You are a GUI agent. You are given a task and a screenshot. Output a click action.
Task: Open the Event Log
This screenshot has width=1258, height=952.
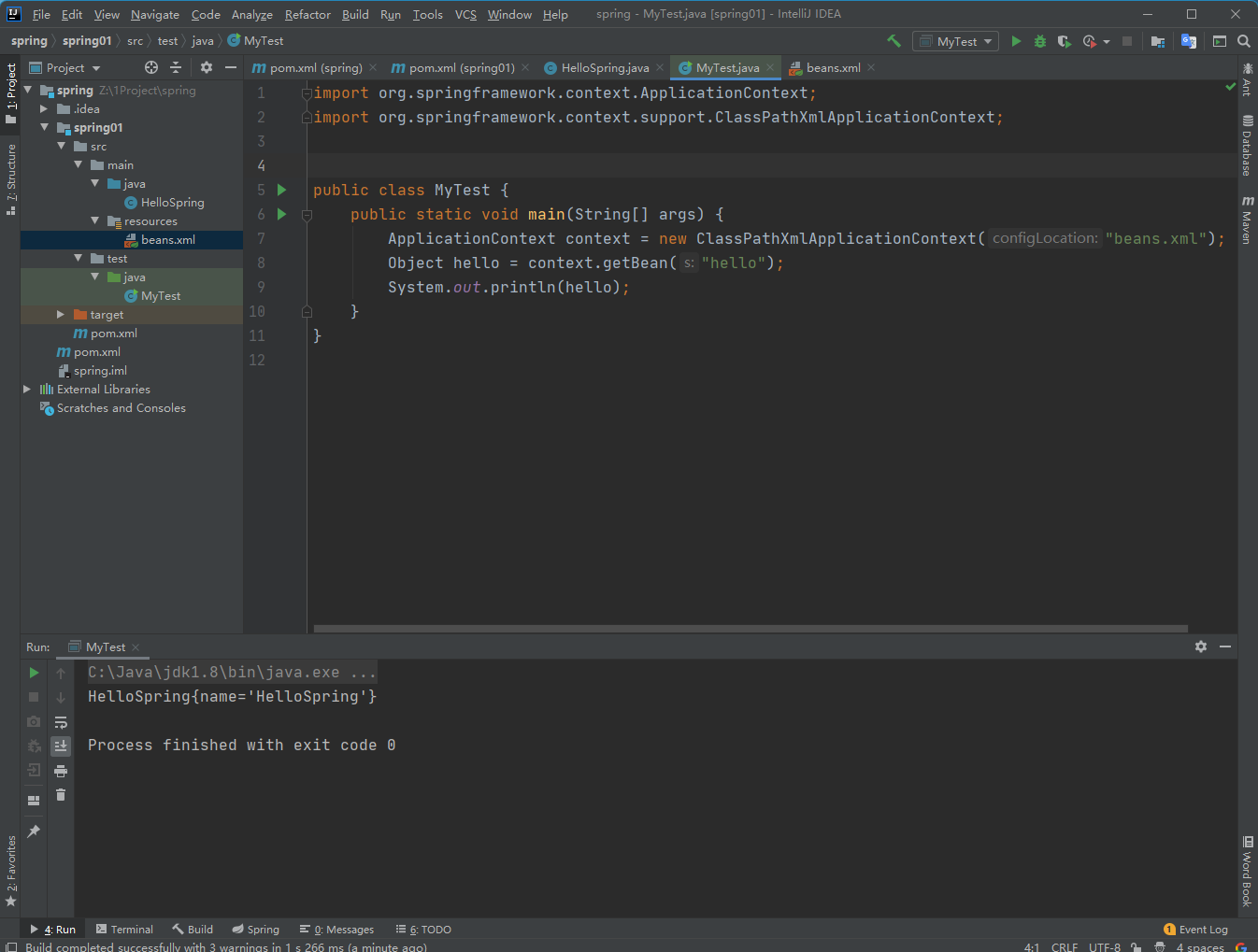click(1195, 930)
